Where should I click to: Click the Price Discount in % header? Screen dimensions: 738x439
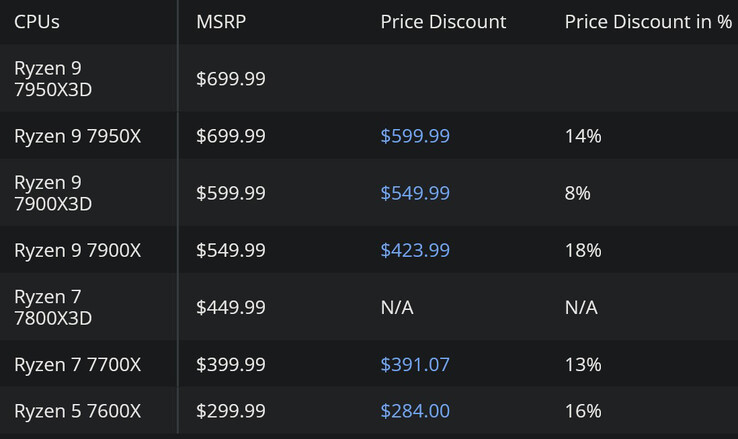(648, 22)
